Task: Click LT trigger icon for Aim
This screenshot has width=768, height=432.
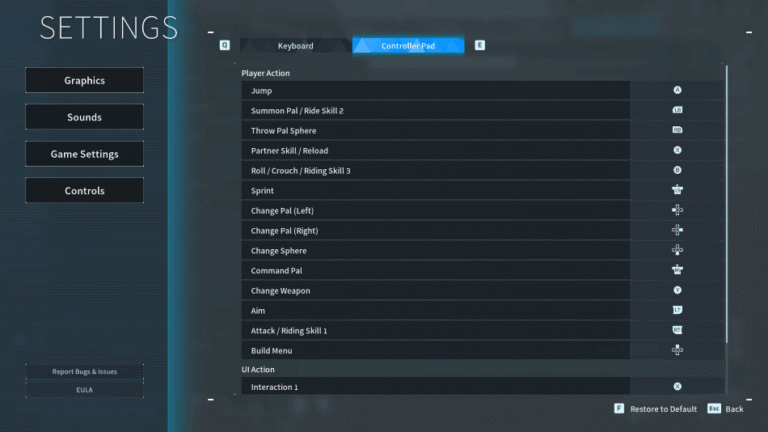Action: pos(677,310)
